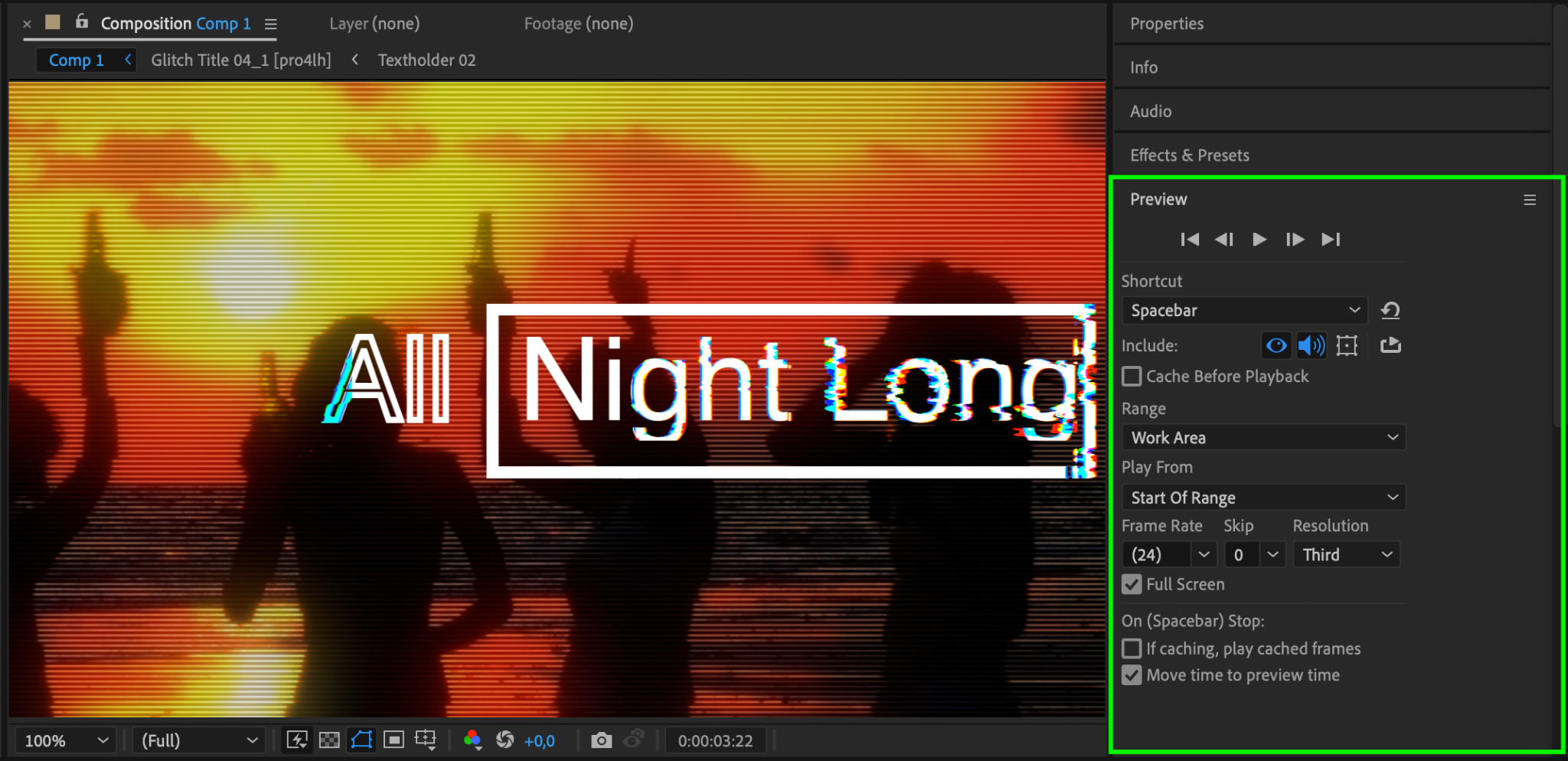1568x761 pixels.
Task: Reset the preview shortcut settings
Action: click(x=1390, y=310)
